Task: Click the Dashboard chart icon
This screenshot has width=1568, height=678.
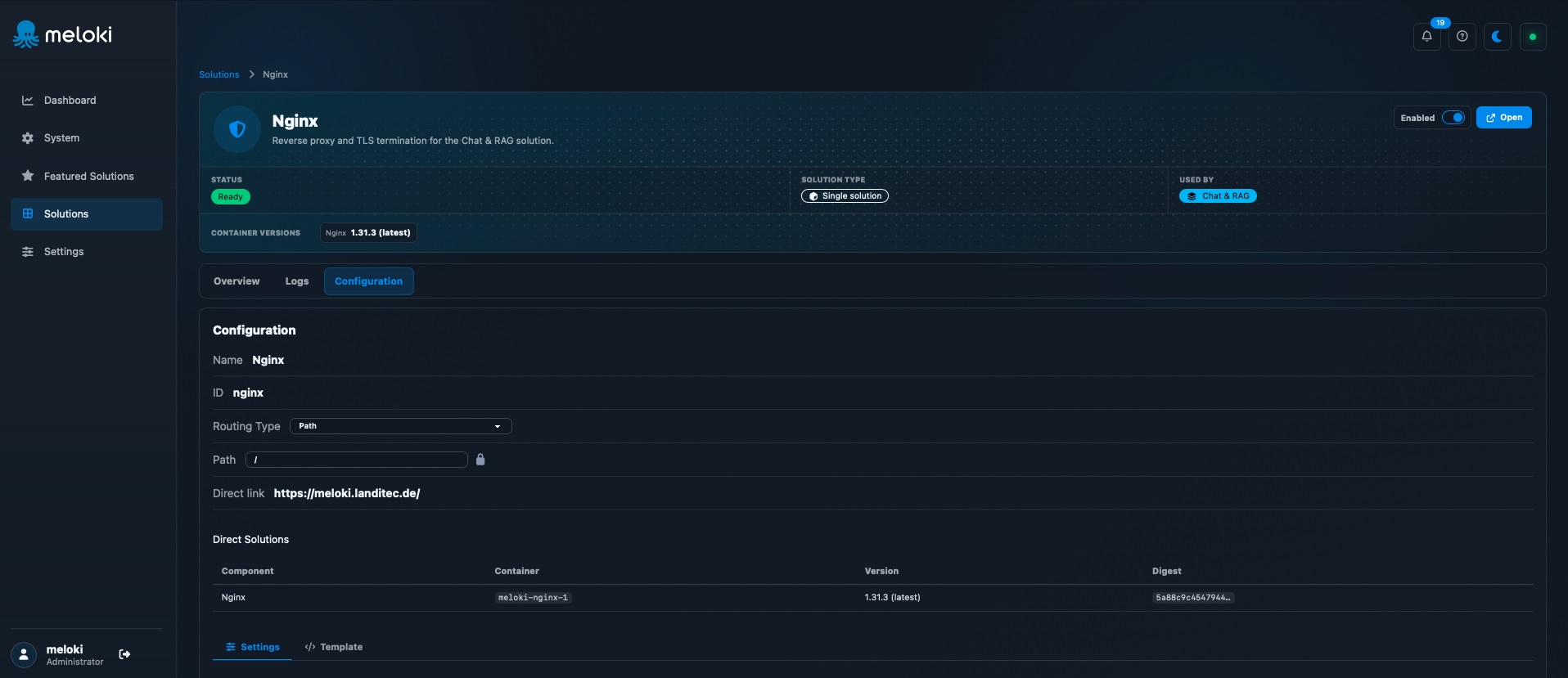Action: tap(28, 101)
